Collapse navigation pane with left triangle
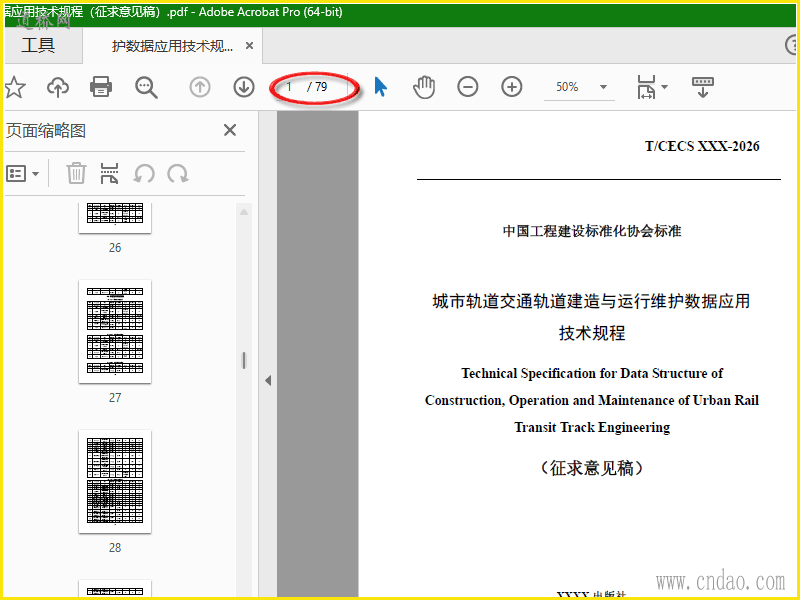The width and height of the screenshot is (800, 600). point(268,381)
